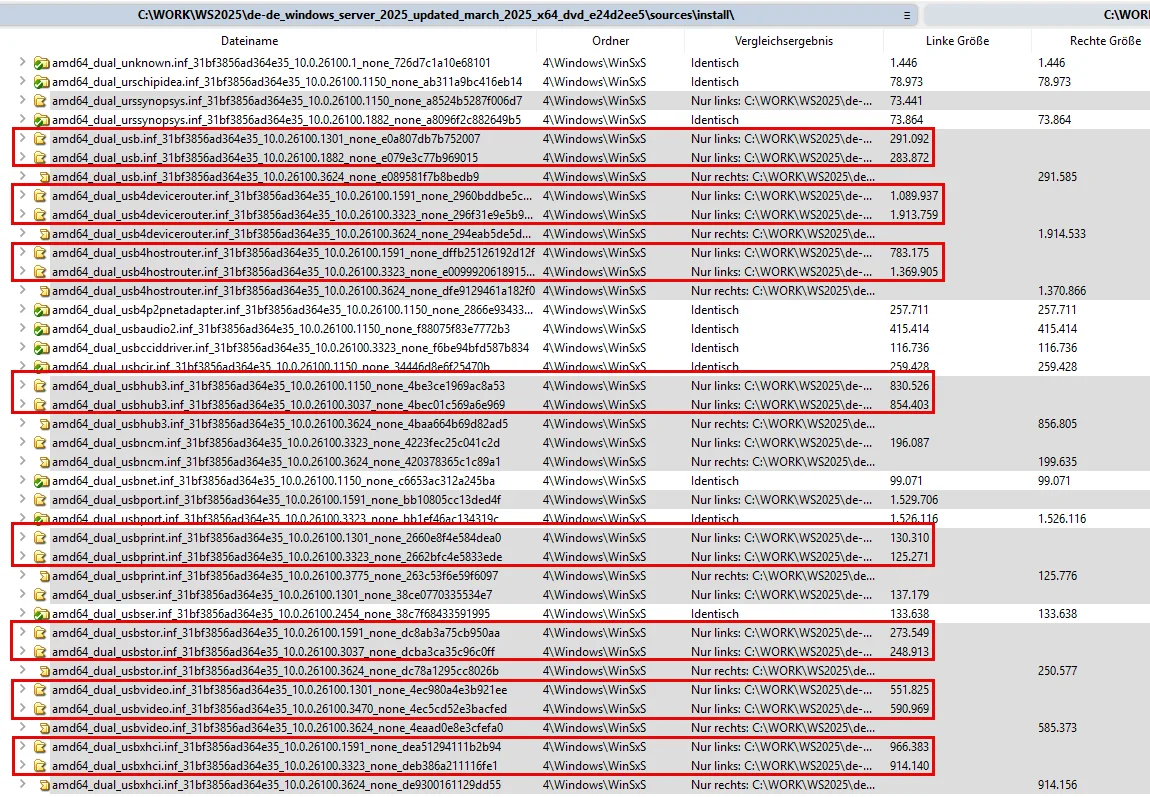Click right size value 199.635
The width and height of the screenshot is (1150, 797).
1058,462
